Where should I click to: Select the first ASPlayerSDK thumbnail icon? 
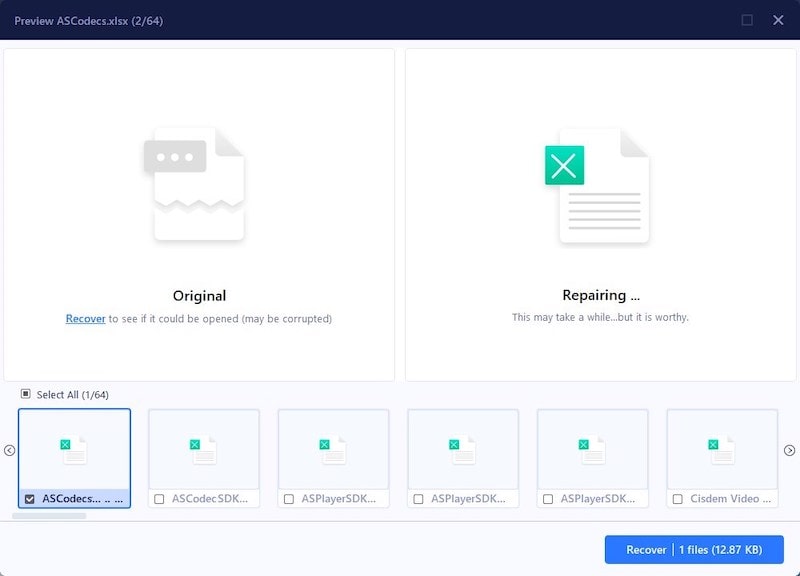click(333, 449)
